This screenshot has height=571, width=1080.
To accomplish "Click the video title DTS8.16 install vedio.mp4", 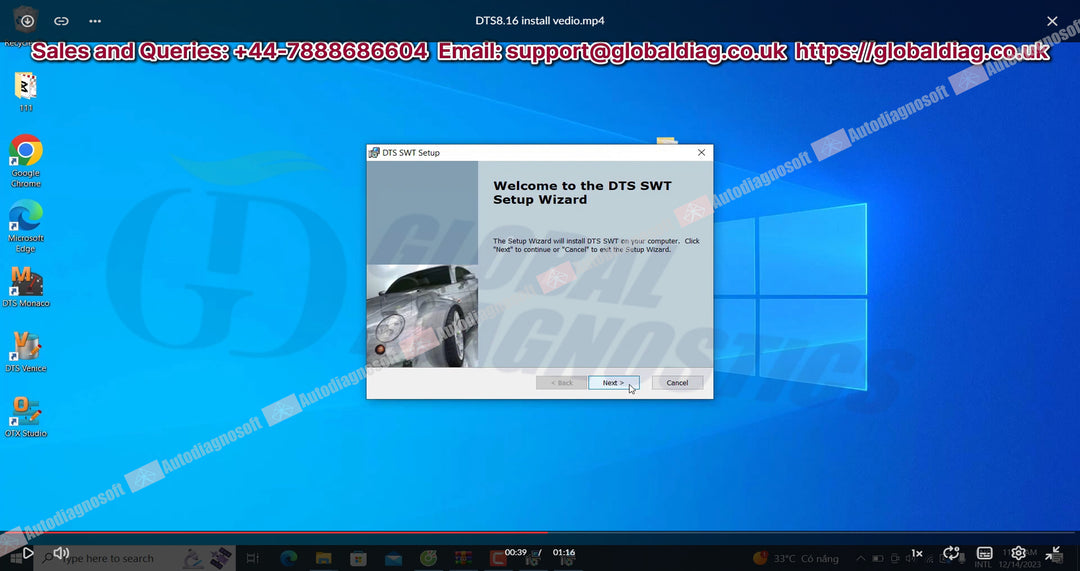I will click(540, 21).
